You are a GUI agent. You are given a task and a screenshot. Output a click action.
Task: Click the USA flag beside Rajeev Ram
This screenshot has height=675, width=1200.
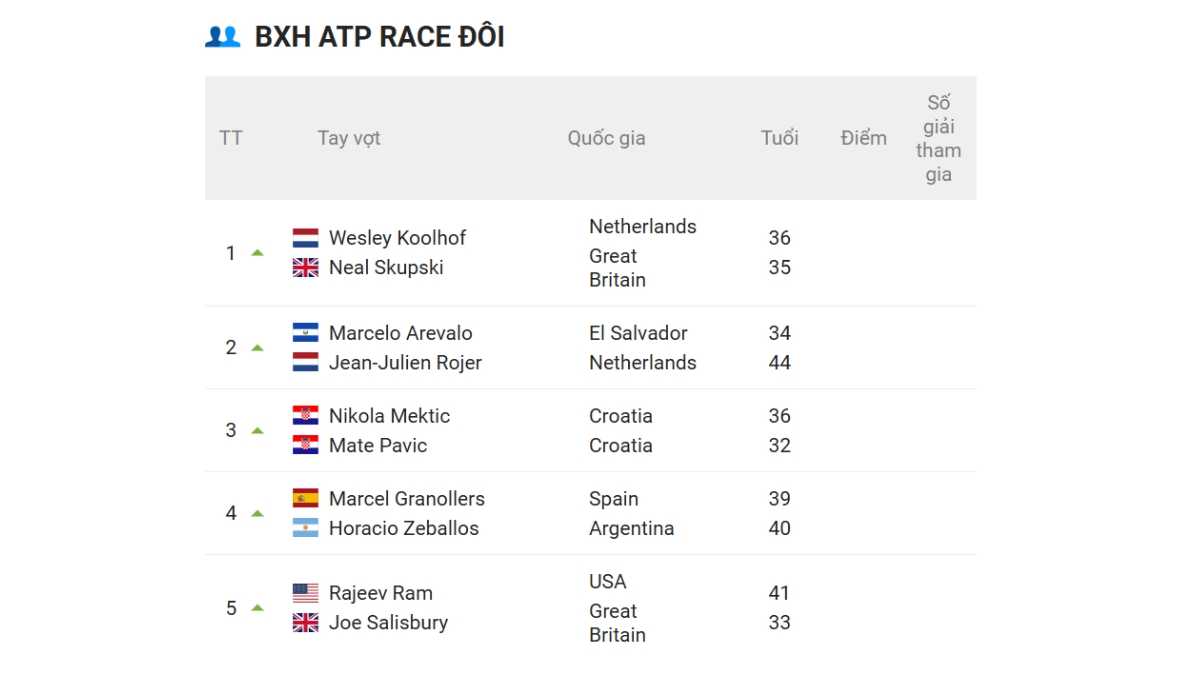point(305,593)
